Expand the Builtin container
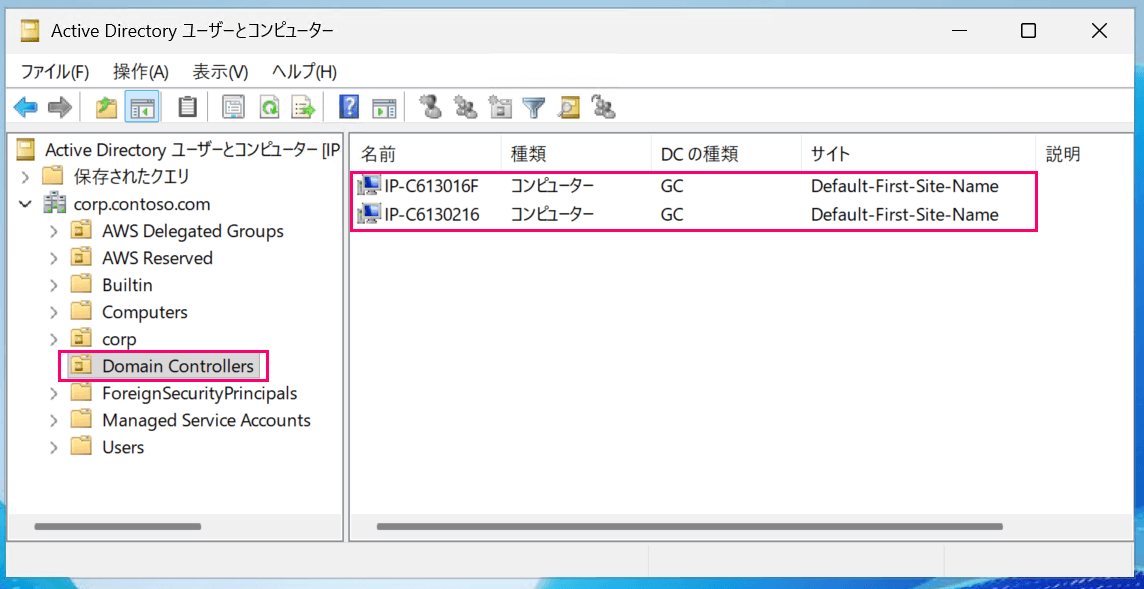 (53, 285)
